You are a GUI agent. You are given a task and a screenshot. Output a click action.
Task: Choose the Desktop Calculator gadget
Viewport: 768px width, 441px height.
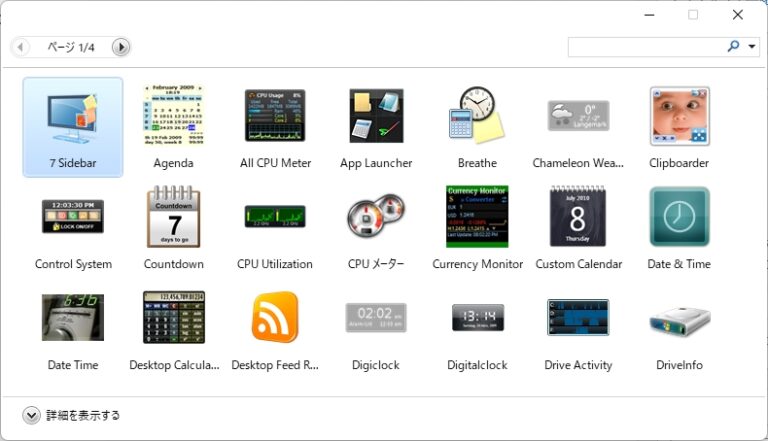click(173, 318)
